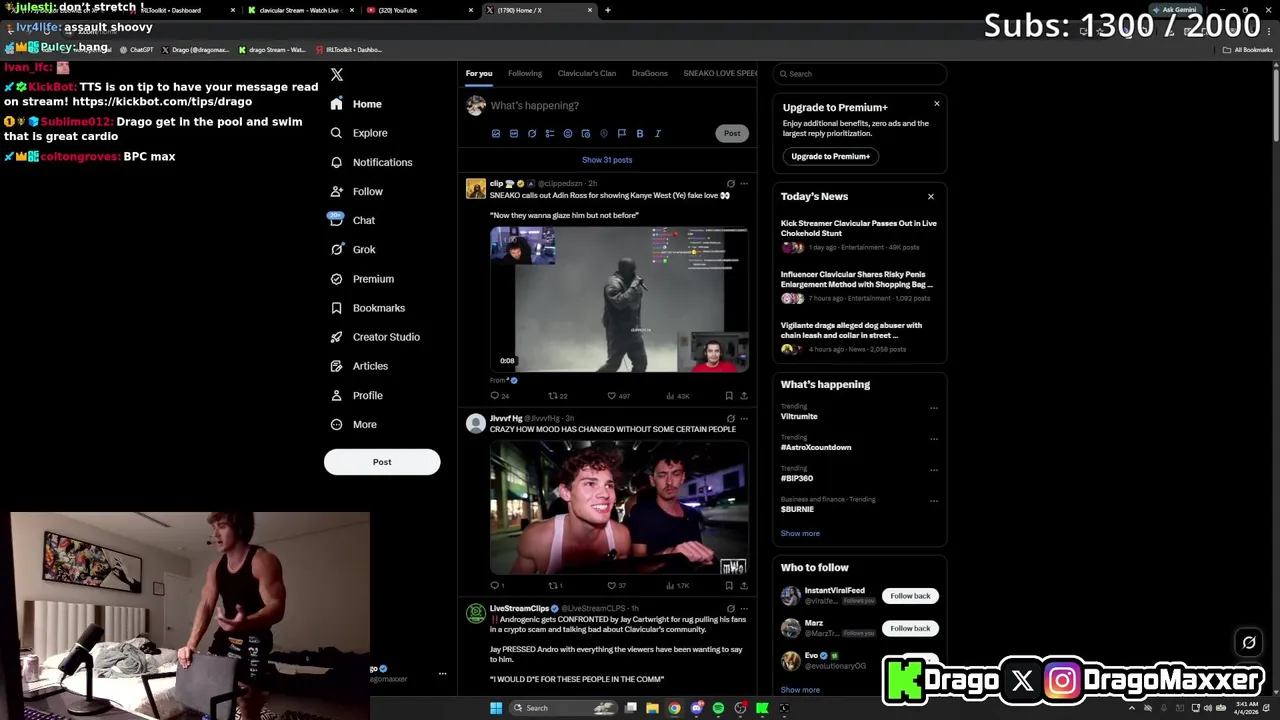The image size is (1280, 720).
Task: Open the More menu in sidebar
Action: click(353, 424)
